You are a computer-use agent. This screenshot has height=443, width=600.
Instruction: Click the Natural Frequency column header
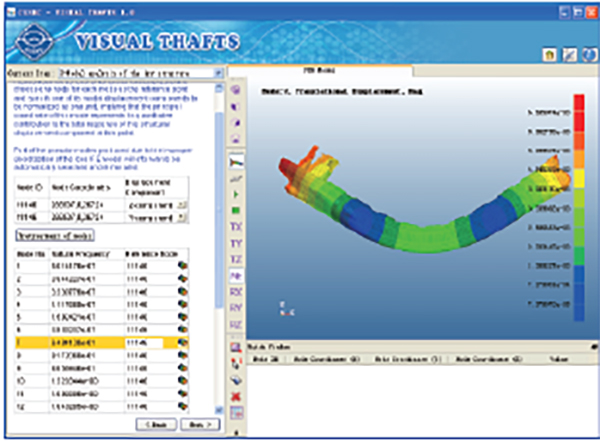[x=81, y=254]
